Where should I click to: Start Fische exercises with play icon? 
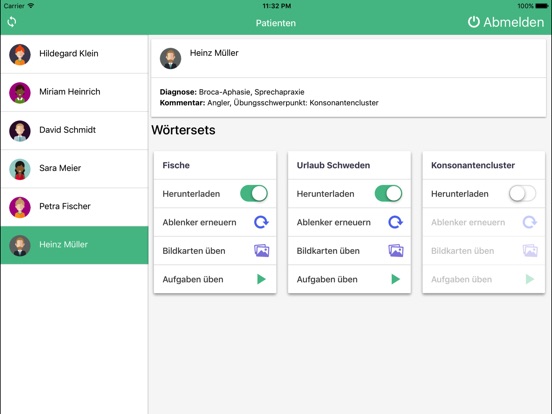tap(261, 279)
